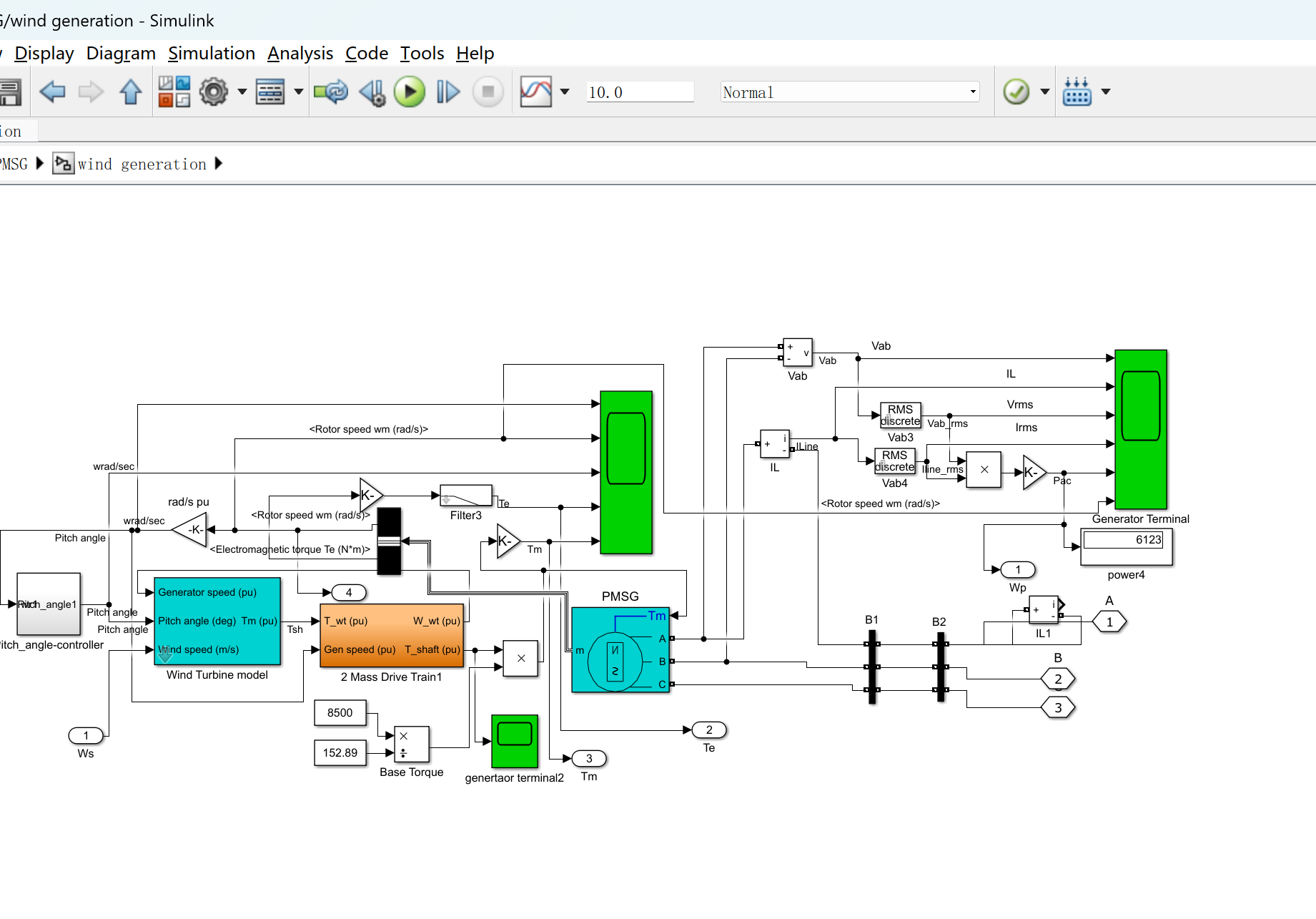Open the Simulation Data Inspector icon
The width and height of the screenshot is (1316, 919).
click(x=536, y=92)
